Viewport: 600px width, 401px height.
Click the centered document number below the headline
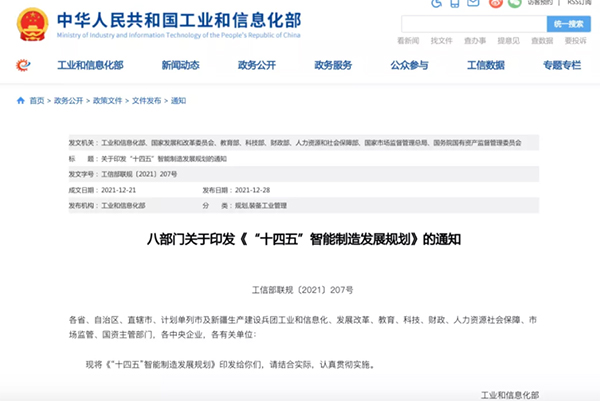pyautogui.click(x=302, y=290)
